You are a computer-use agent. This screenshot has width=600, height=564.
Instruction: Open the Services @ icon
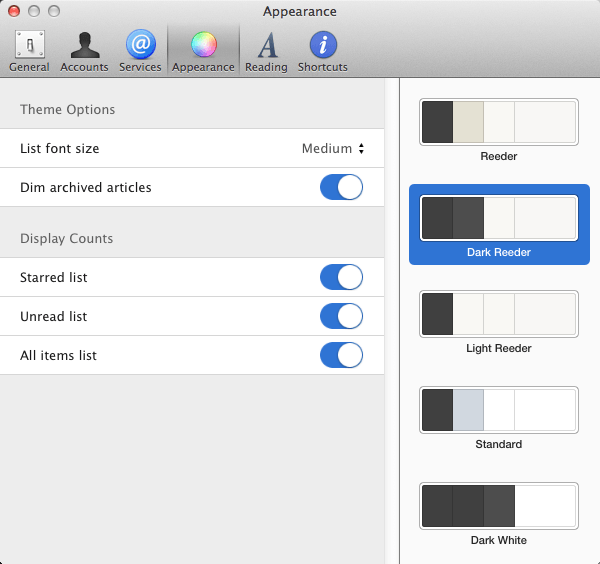click(x=140, y=44)
